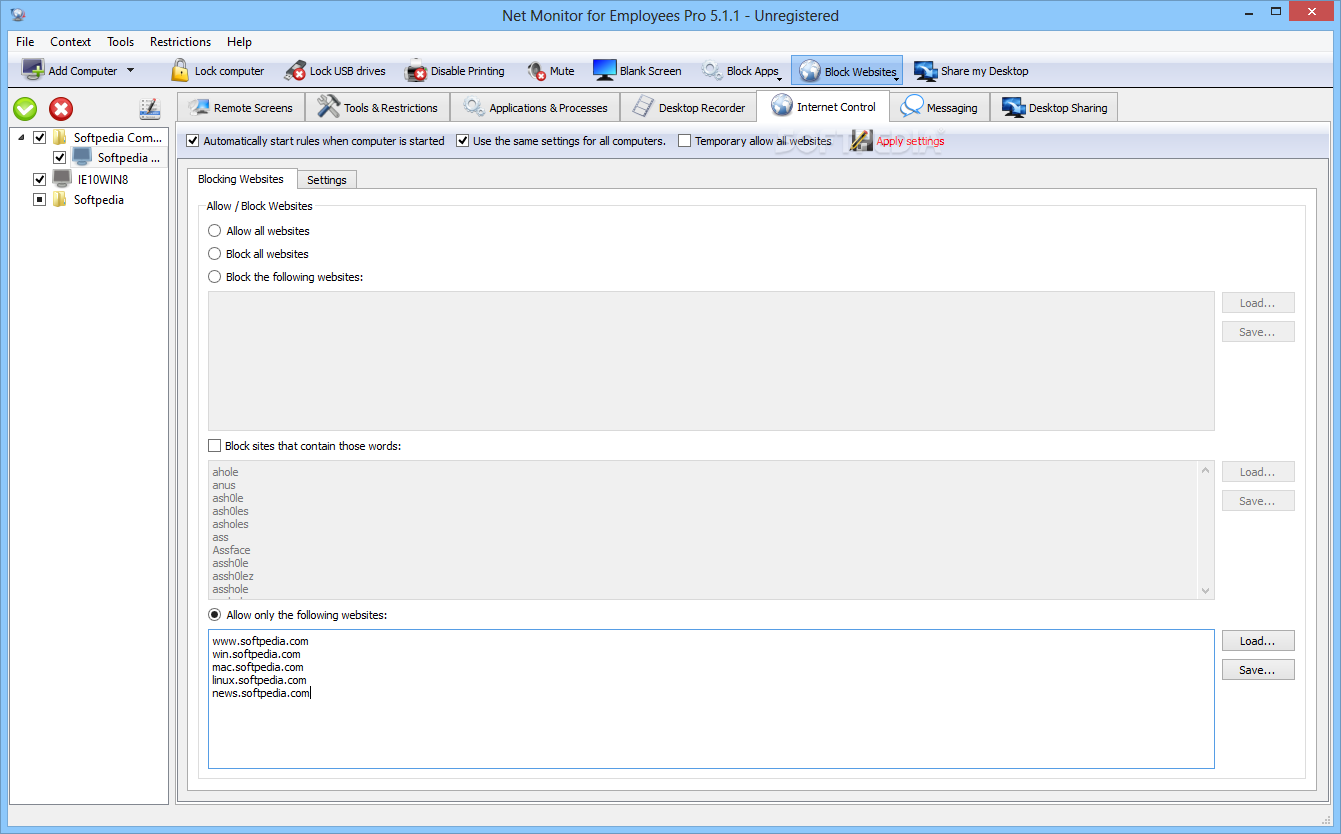This screenshot has width=1341, height=834.
Task: Click the Block Apps gear icon
Action: [712, 71]
